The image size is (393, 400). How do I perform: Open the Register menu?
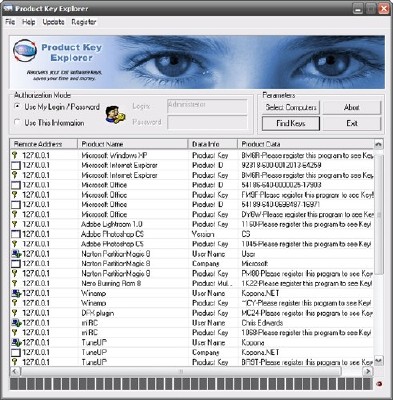point(84,22)
